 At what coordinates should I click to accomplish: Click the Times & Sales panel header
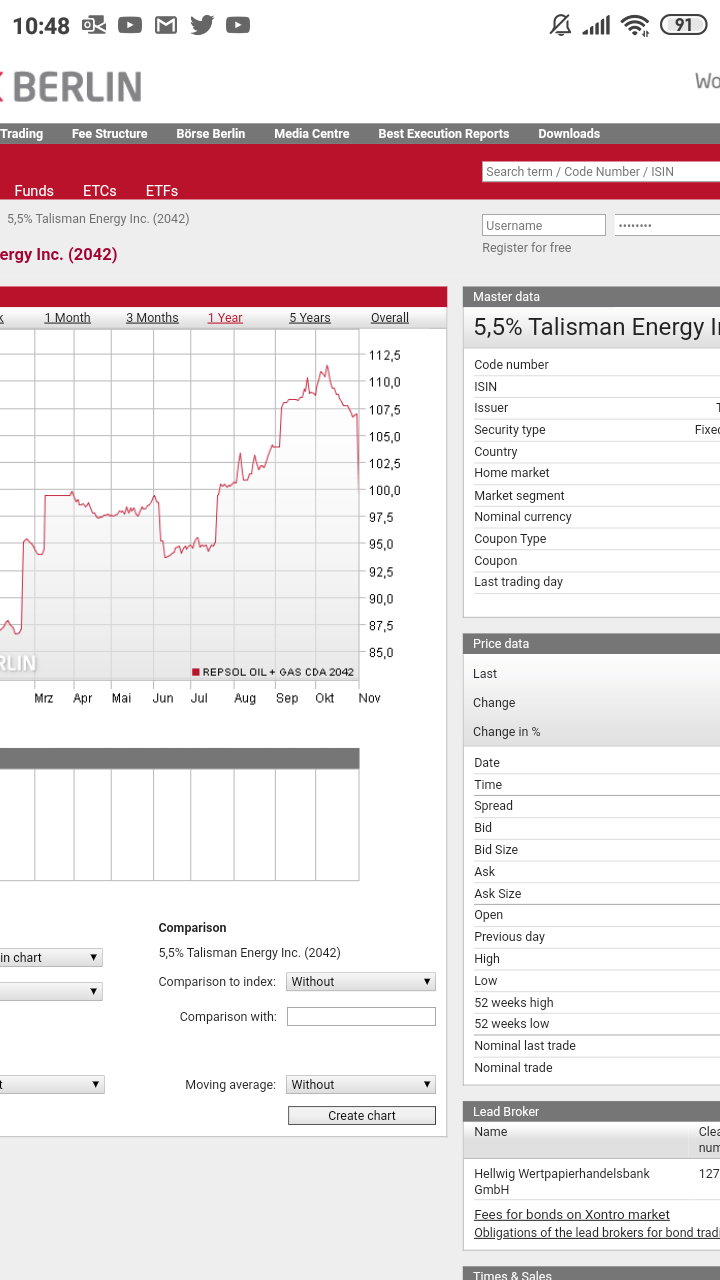[x=591, y=1274]
